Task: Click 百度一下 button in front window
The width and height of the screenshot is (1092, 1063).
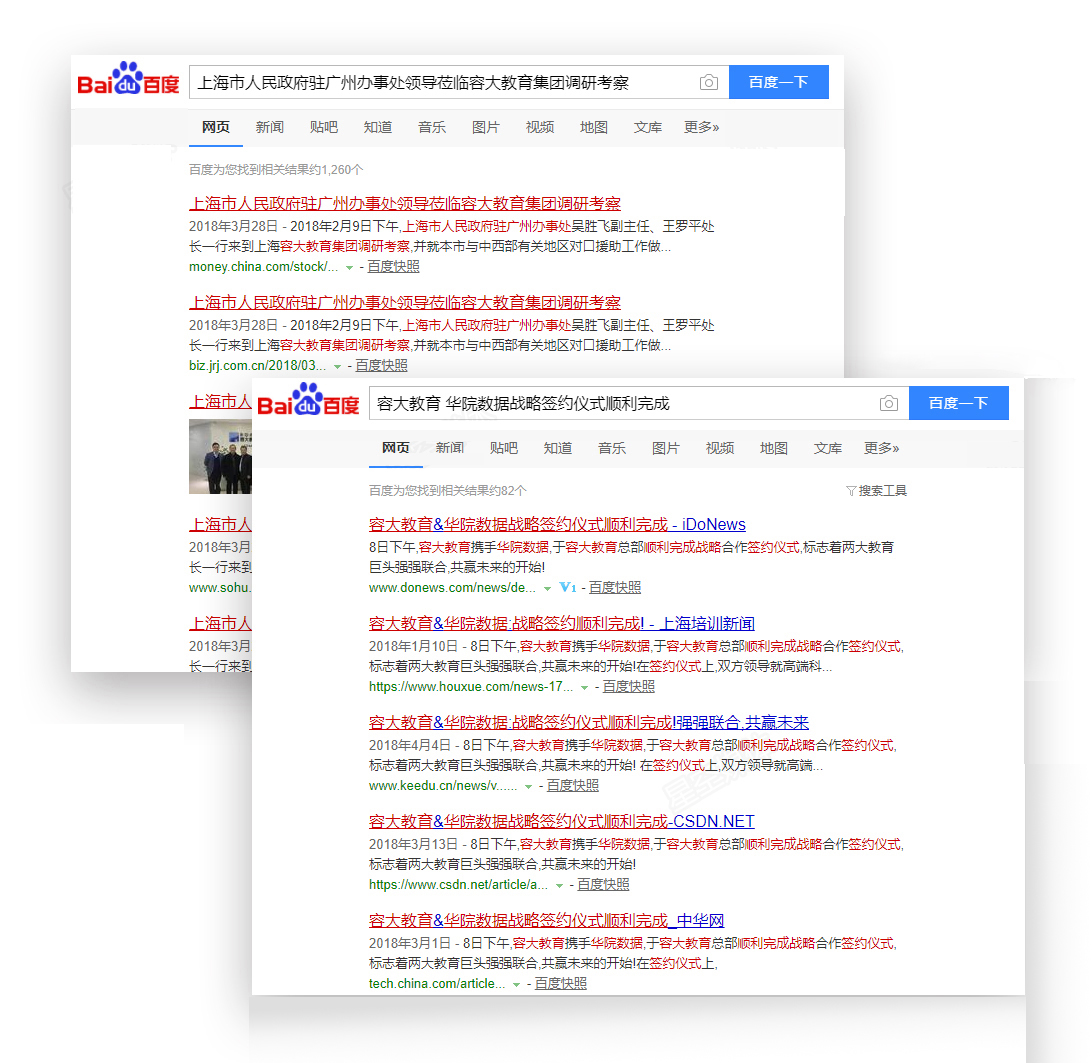Action: (x=959, y=403)
